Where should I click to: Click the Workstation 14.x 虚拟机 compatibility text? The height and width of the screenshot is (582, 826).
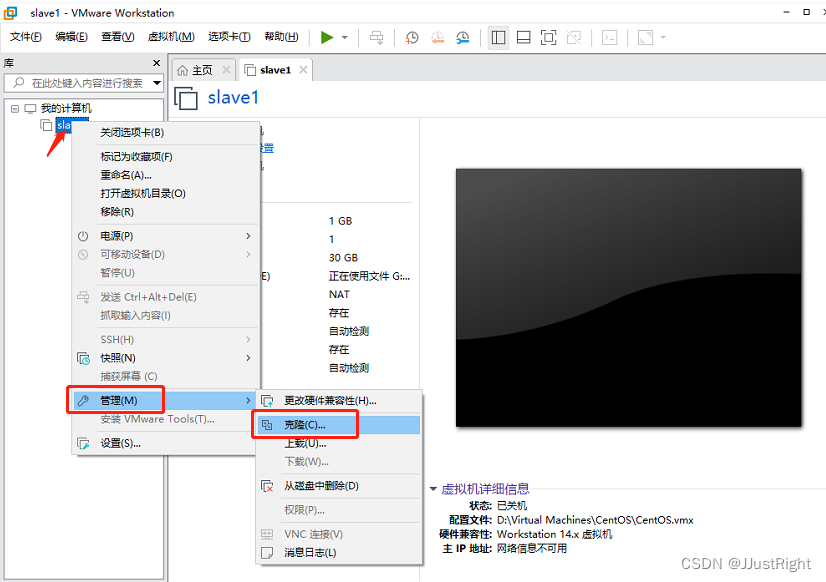click(x=555, y=535)
